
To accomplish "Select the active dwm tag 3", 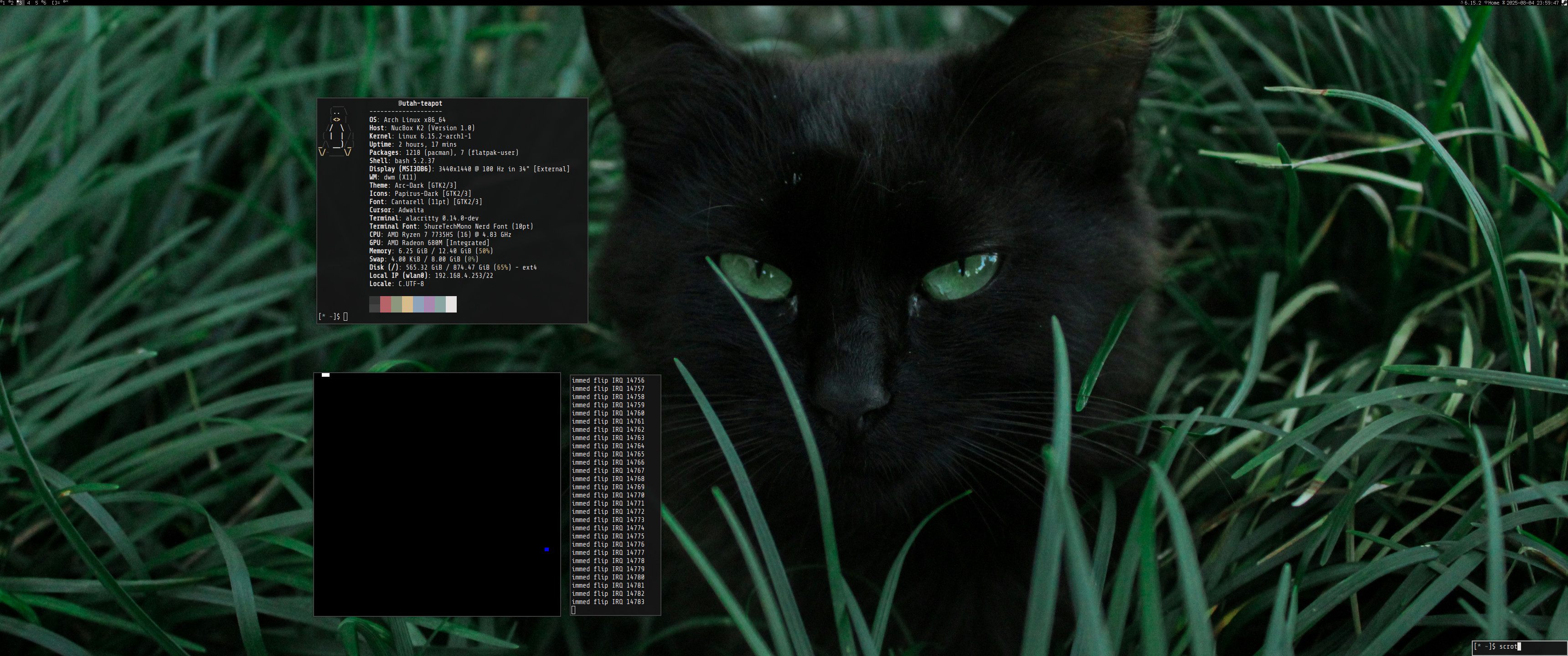I will [x=20, y=3].
